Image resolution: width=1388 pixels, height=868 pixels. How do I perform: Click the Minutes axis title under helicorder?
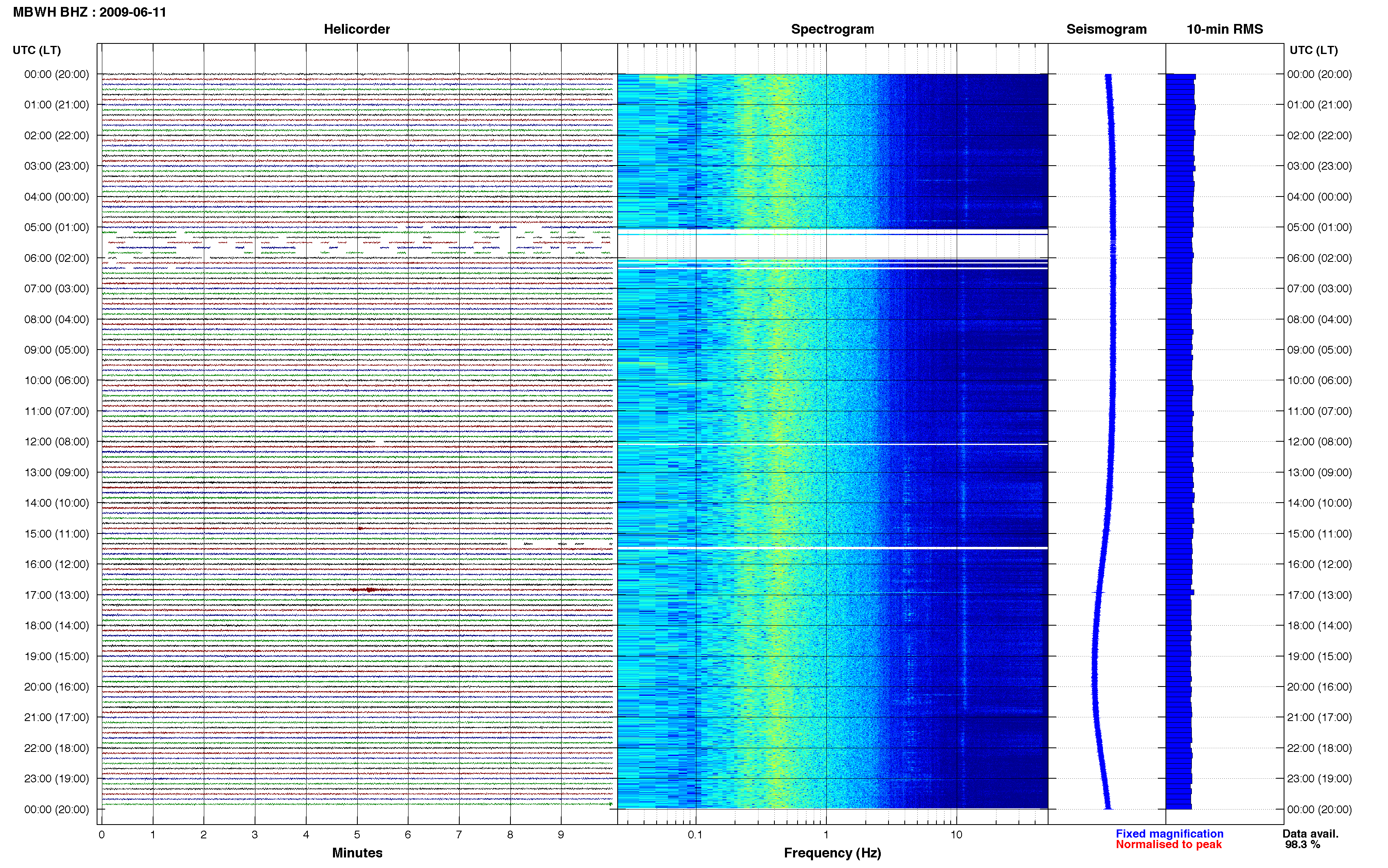click(x=357, y=853)
